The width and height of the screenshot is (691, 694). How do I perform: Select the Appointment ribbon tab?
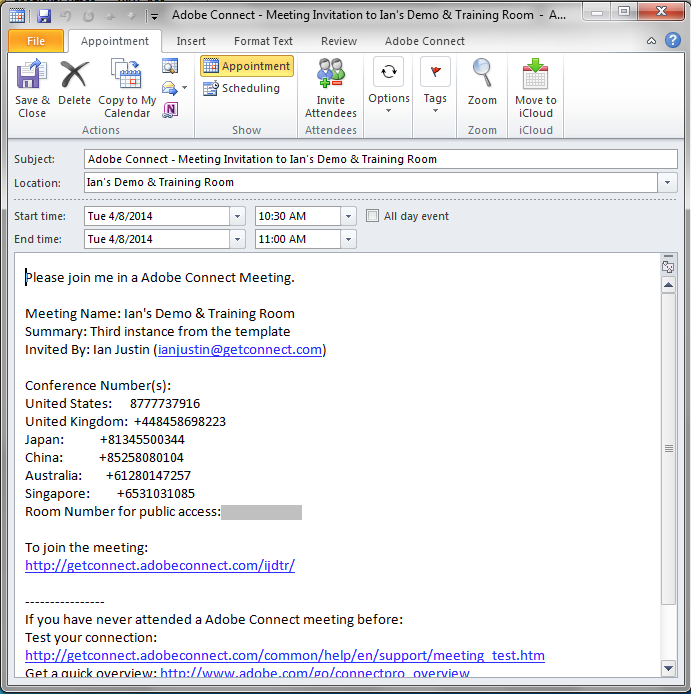[x=115, y=41]
